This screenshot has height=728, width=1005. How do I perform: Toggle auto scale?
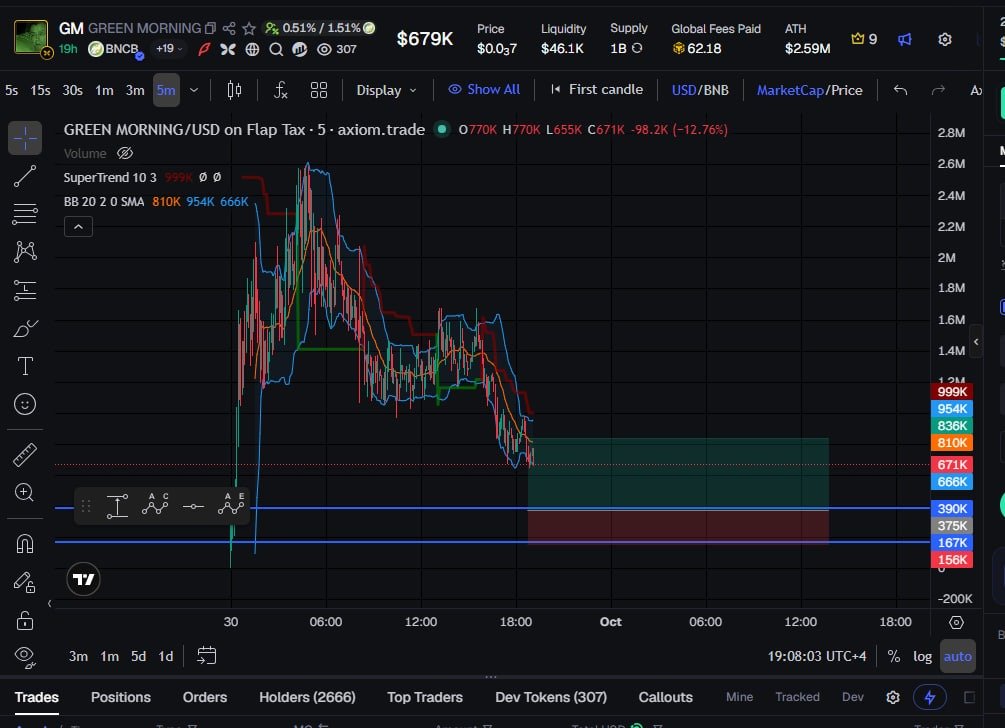pos(958,656)
